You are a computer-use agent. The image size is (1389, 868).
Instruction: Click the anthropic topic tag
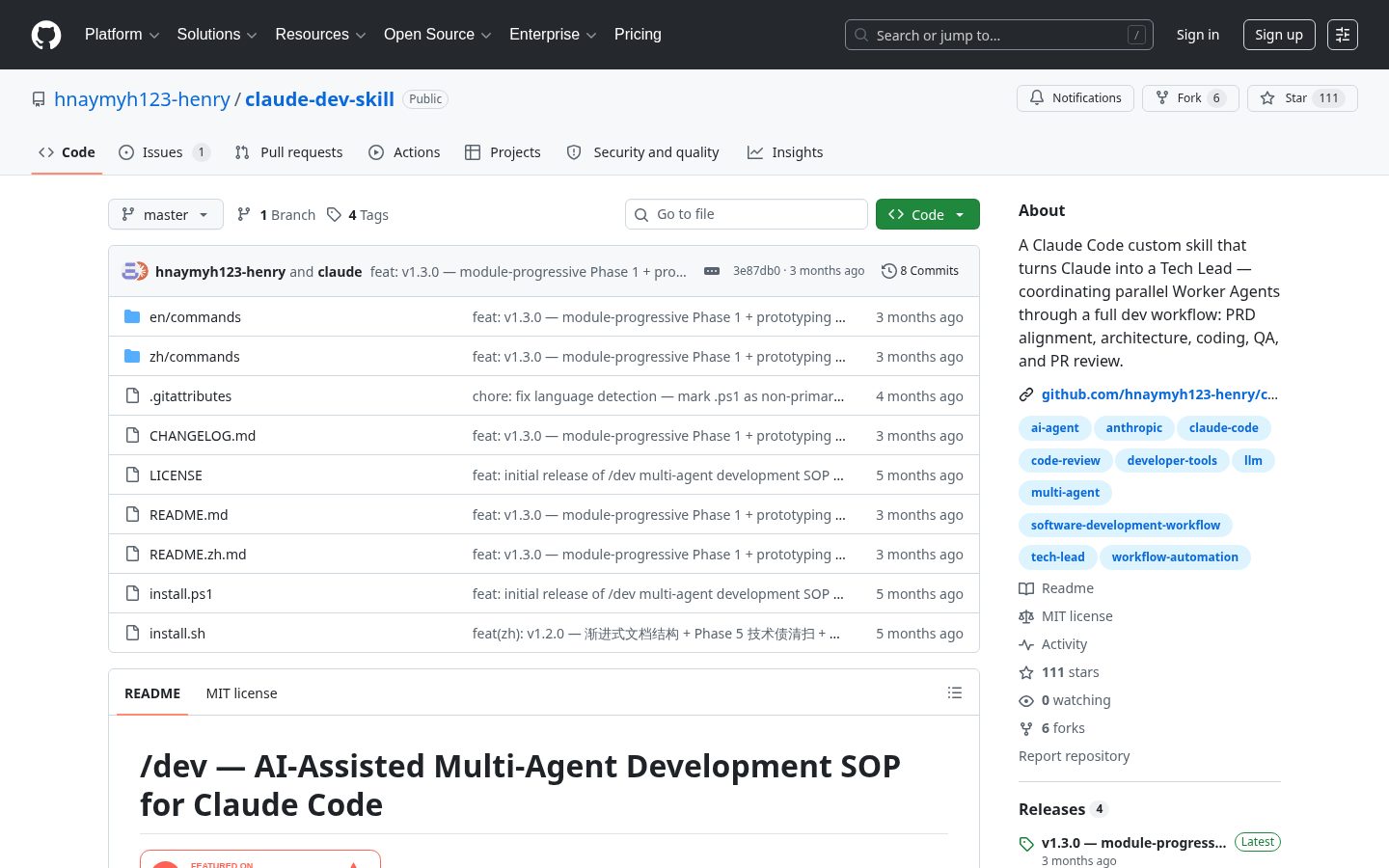click(1133, 428)
